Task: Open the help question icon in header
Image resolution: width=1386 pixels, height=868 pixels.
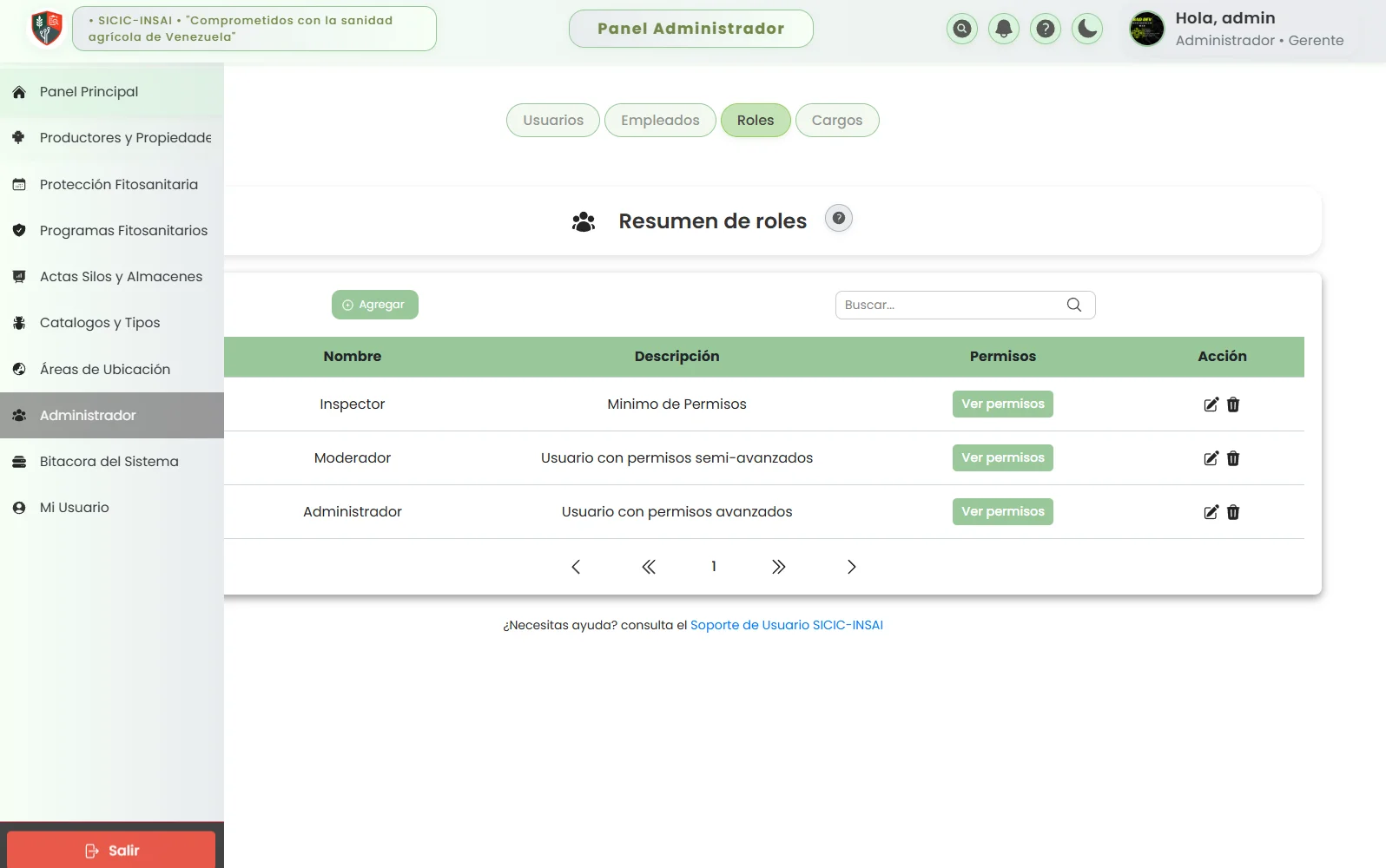Action: pos(1046,29)
